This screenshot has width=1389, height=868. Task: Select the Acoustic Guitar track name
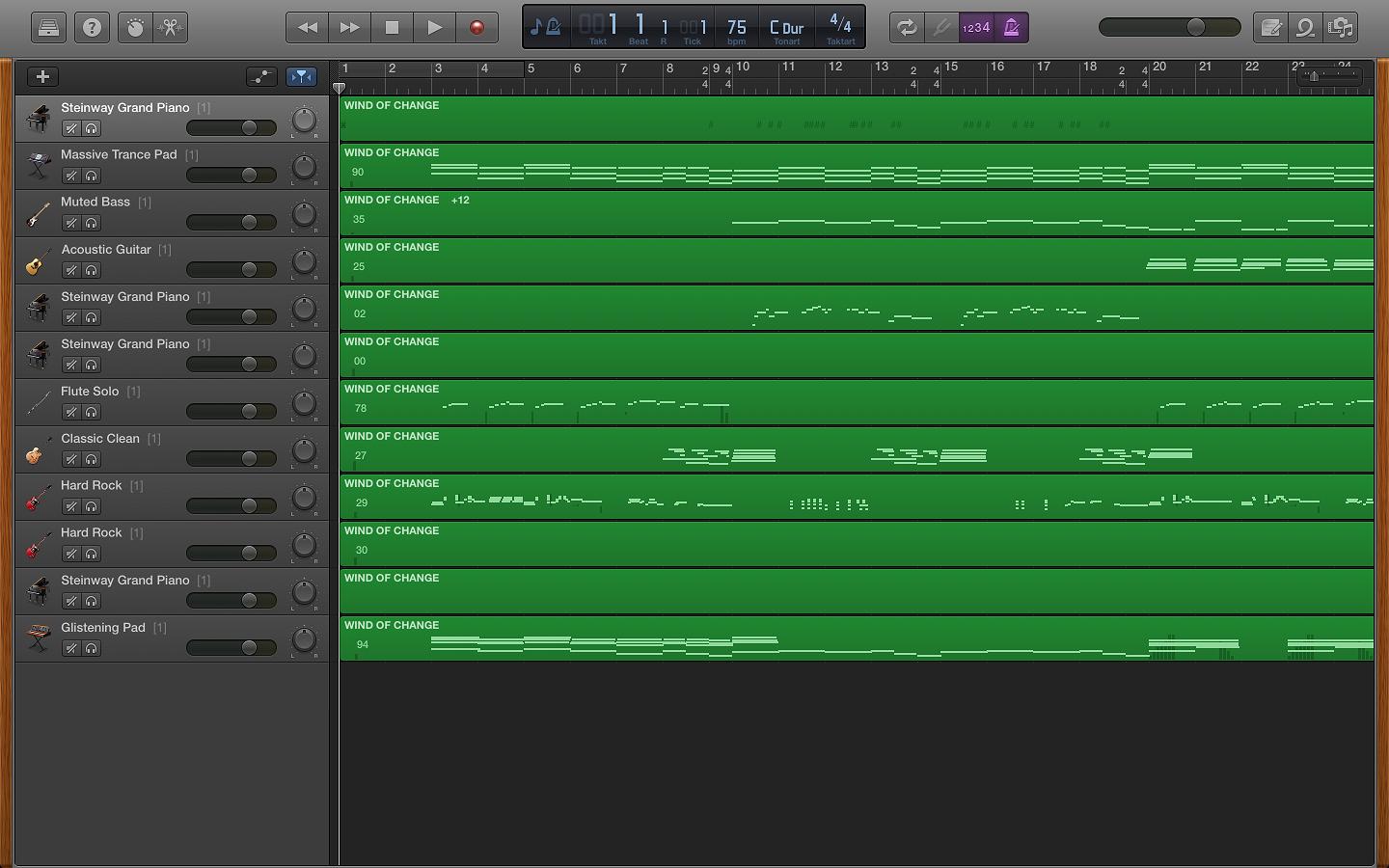(106, 249)
